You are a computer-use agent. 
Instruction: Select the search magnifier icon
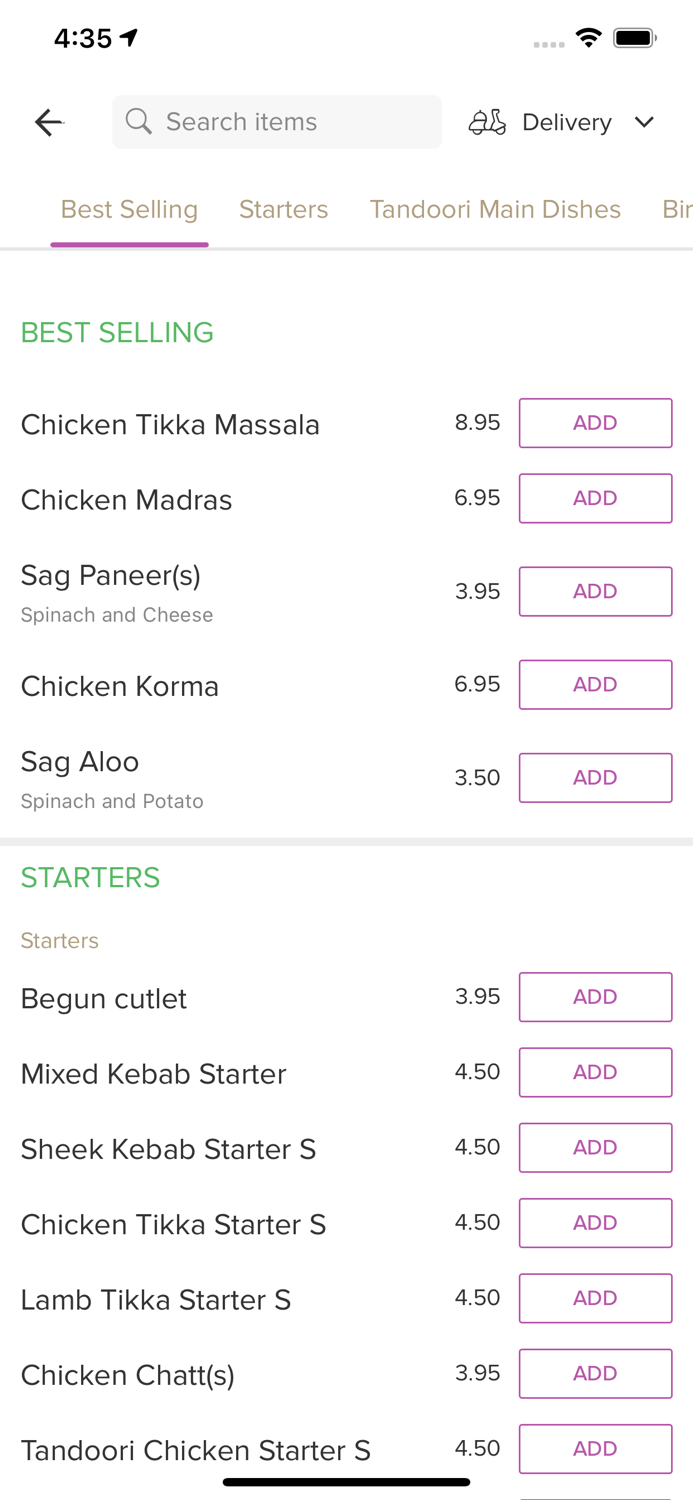pyautogui.click(x=139, y=121)
